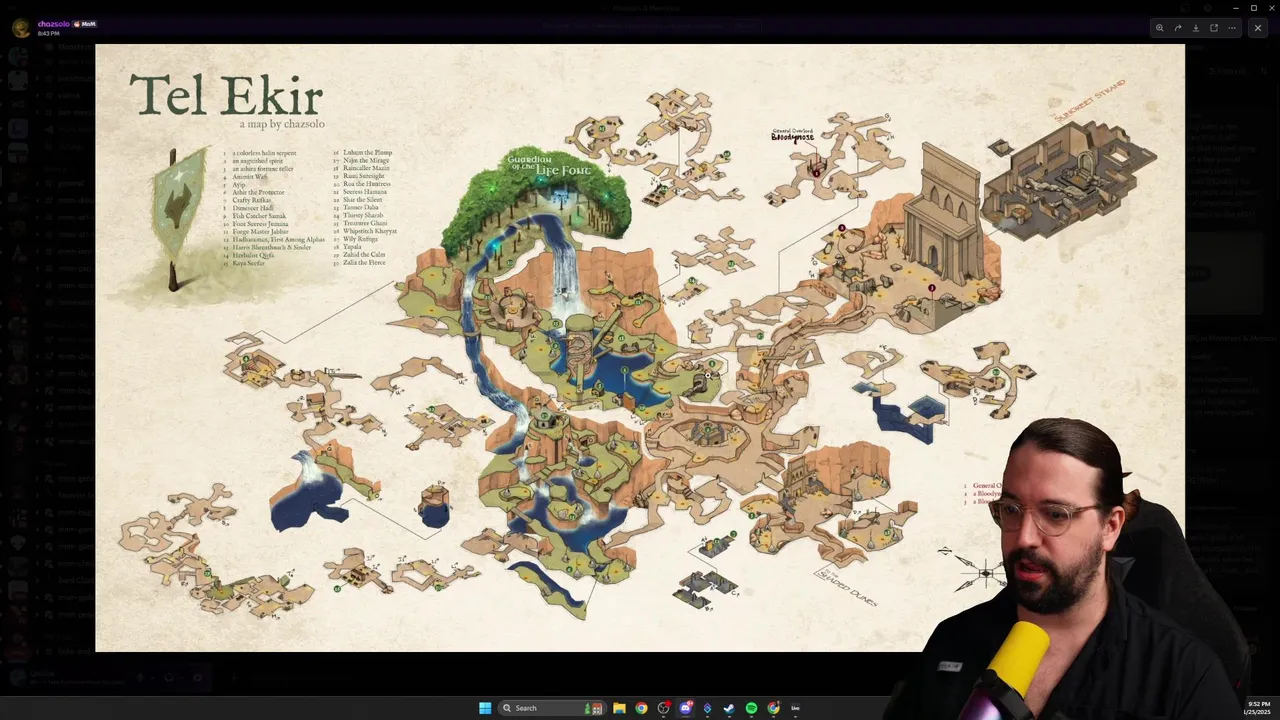Click the taskbar Search box
This screenshot has width=1280, height=720.
coord(552,708)
